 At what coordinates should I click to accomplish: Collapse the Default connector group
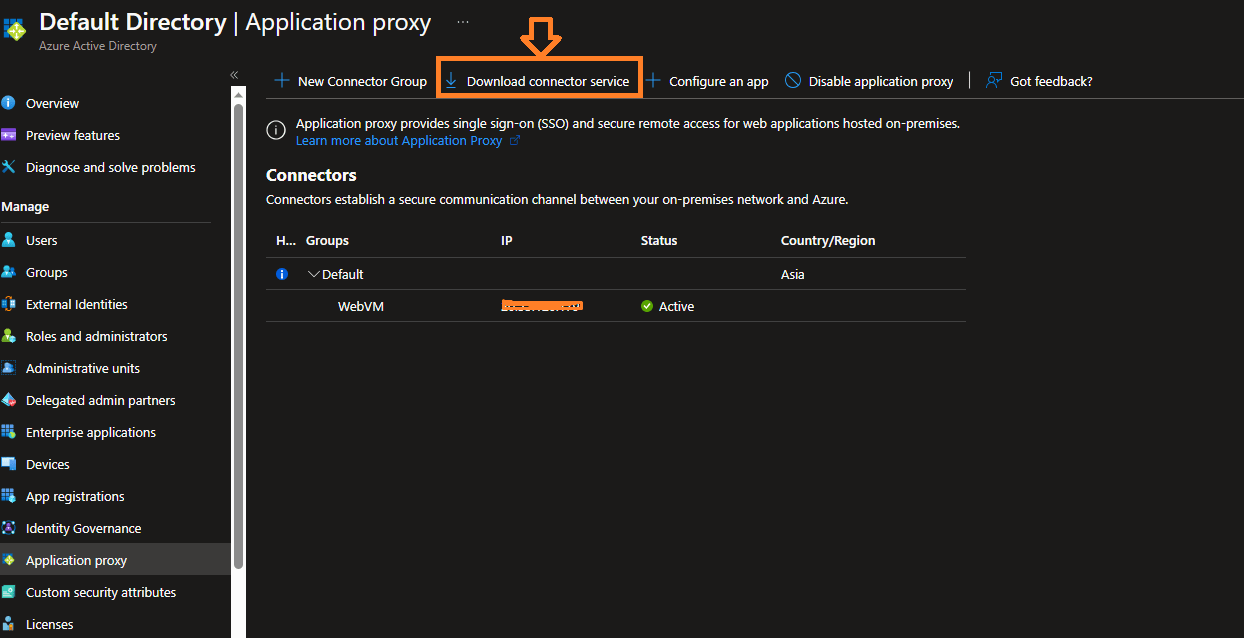point(313,273)
